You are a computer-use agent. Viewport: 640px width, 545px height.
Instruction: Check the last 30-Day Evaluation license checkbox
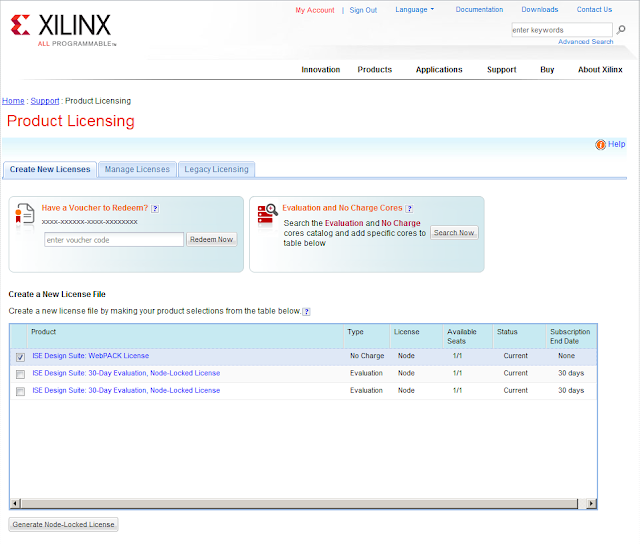coord(20,392)
